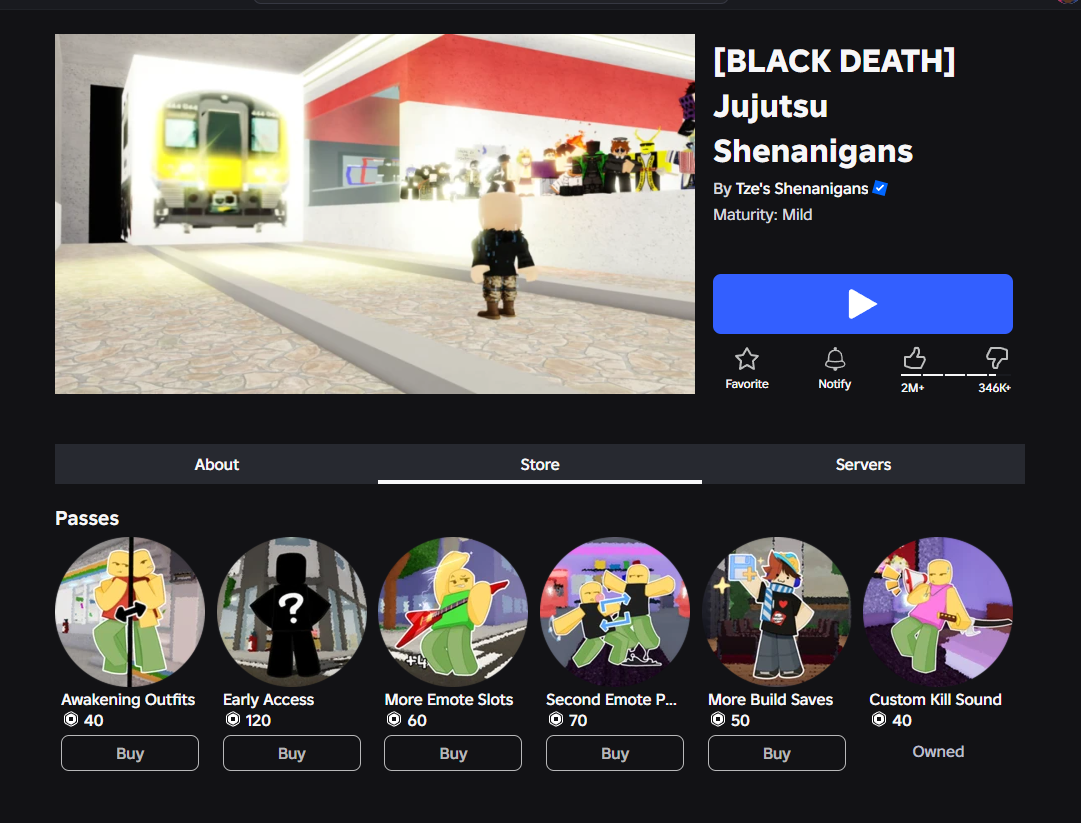Click the thumbs down dislike icon
The height and width of the screenshot is (823, 1081).
(x=997, y=358)
